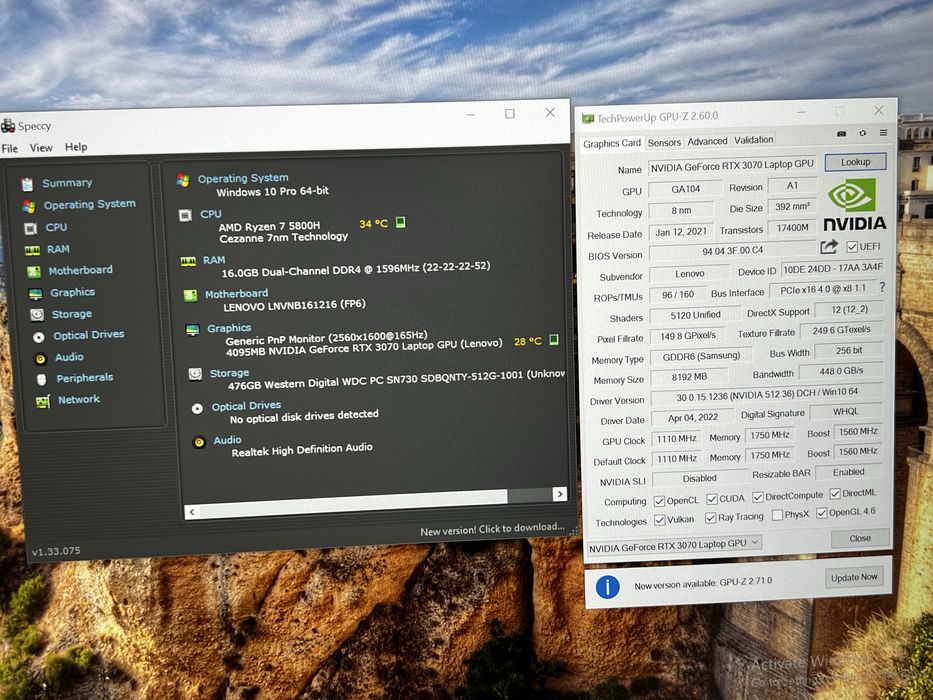Click the green CPU temperature indicator icon

pos(400,223)
